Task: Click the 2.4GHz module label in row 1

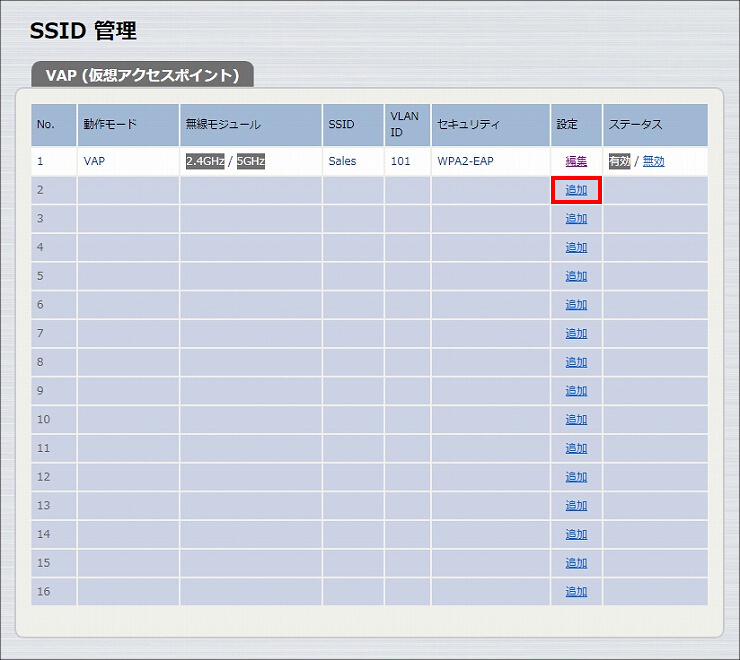Action: click(205, 161)
